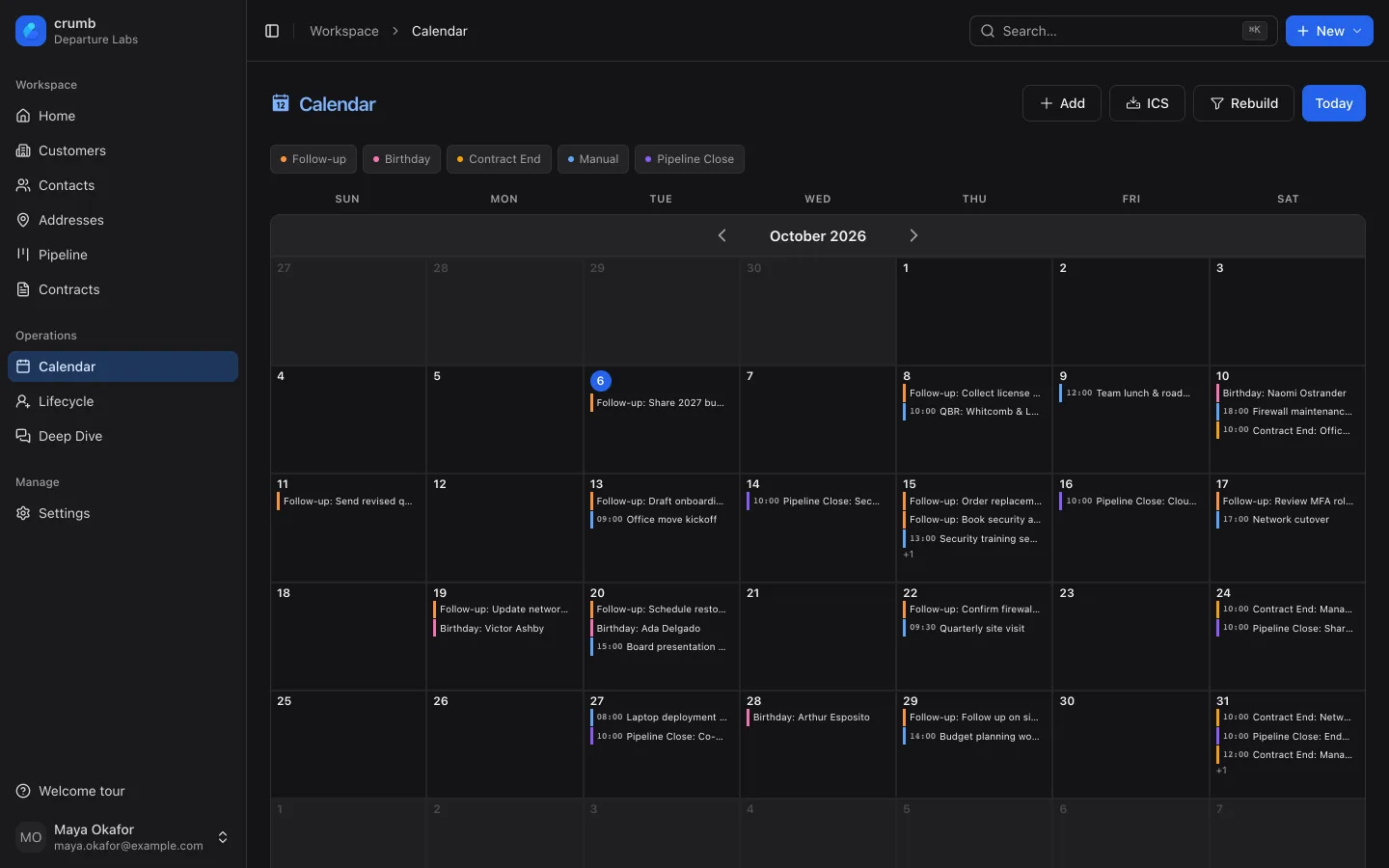This screenshot has width=1389, height=868.
Task: Open Birthday: Victor Ashby event
Action: pos(504,629)
